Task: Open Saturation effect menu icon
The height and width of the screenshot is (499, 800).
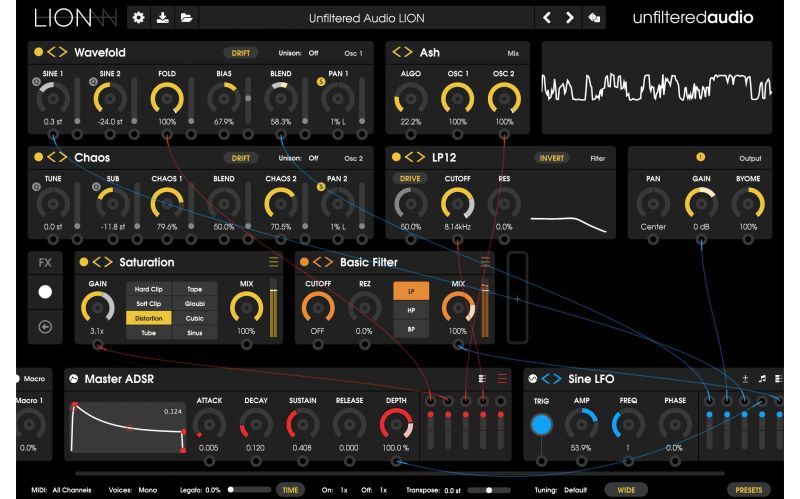Action: 274,262
